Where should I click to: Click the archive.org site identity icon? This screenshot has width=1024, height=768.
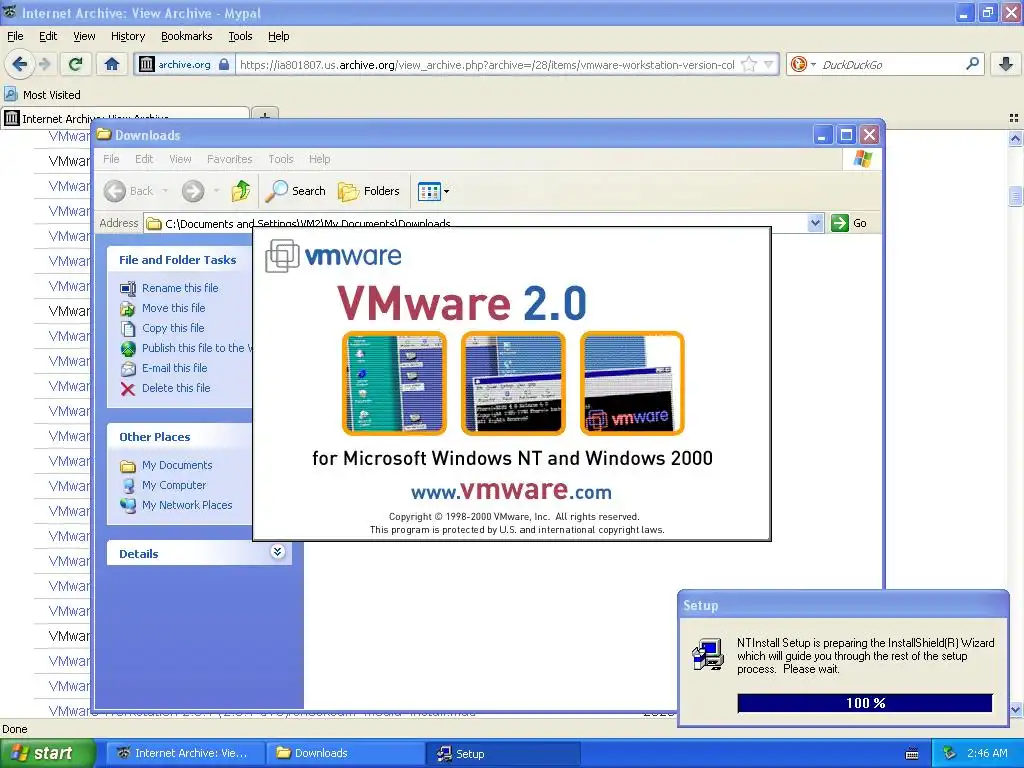[x=146, y=64]
